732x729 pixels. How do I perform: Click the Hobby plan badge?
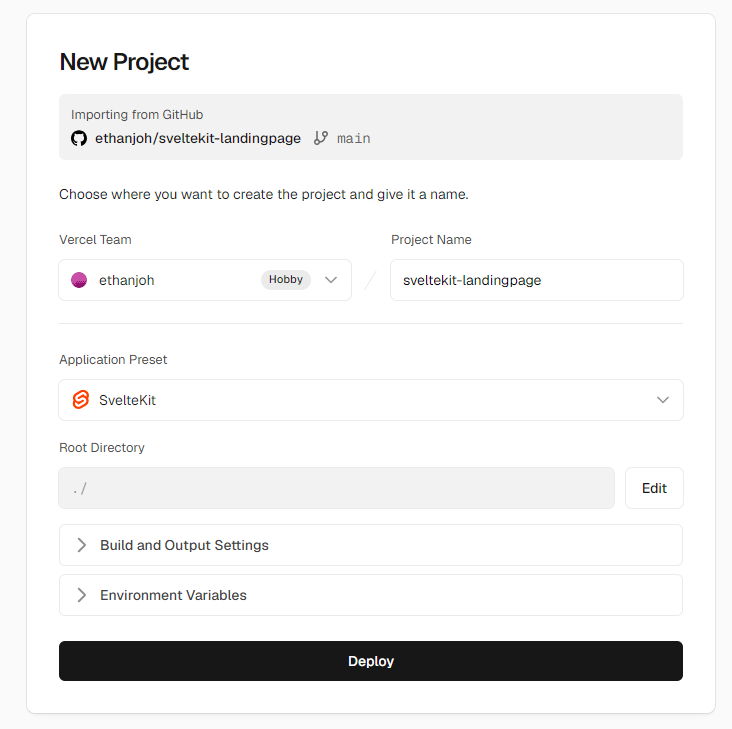pyautogui.click(x=286, y=280)
